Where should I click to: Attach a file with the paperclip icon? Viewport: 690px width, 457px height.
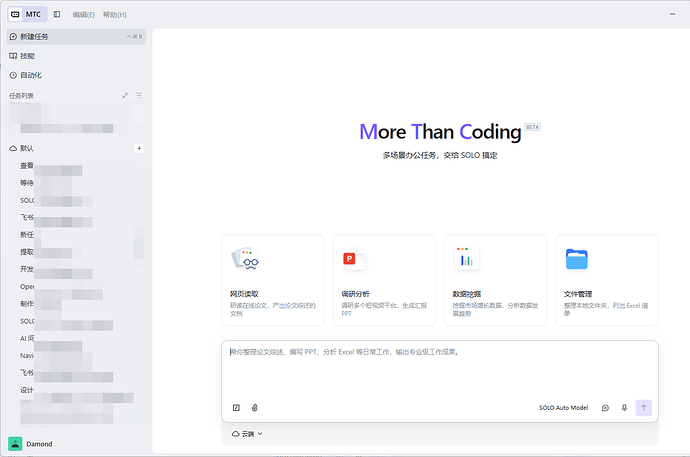tap(254, 408)
